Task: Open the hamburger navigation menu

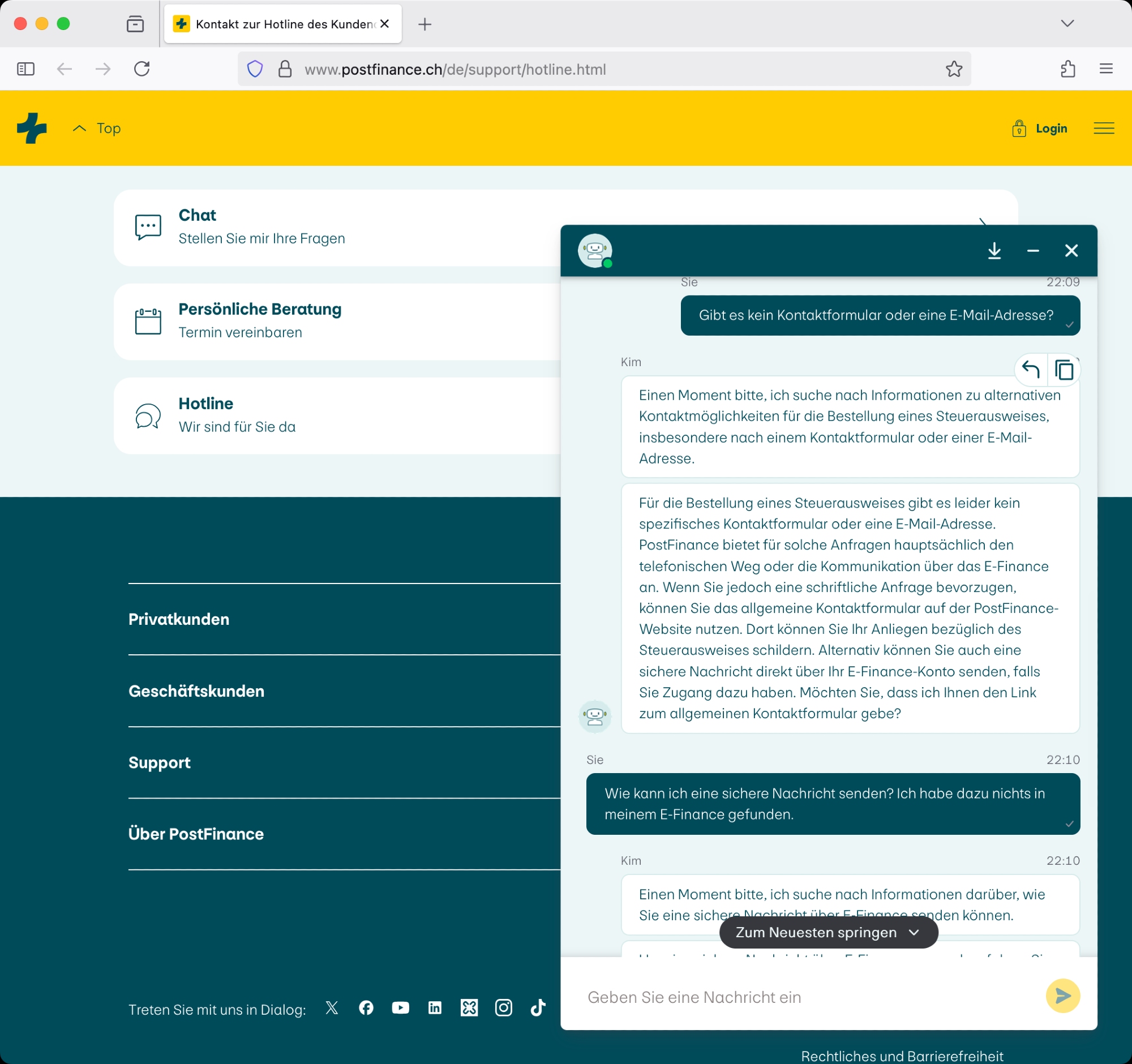Action: tap(1104, 128)
